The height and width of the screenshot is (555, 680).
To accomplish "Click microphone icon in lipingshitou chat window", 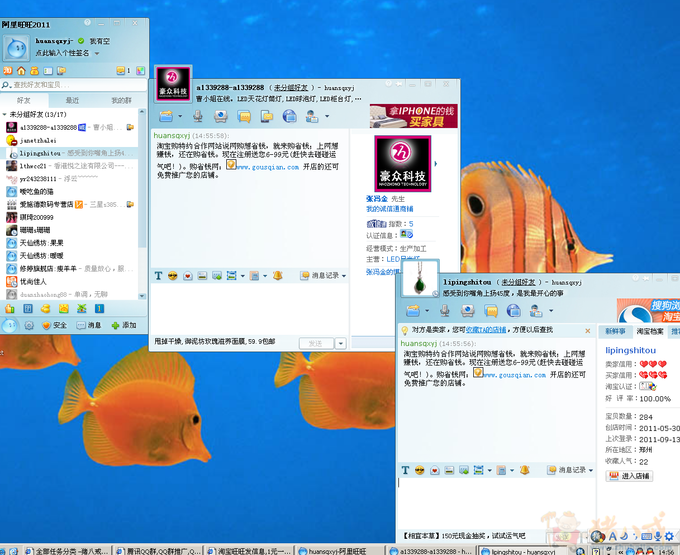I will [445, 310].
